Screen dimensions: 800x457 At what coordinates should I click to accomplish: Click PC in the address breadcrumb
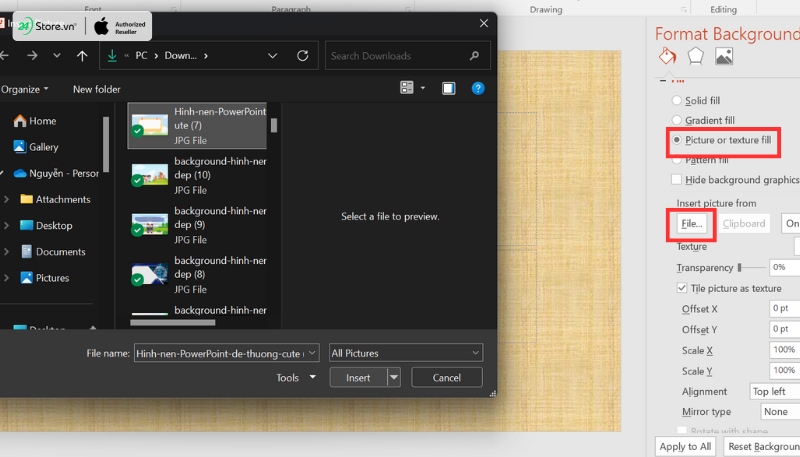coord(141,56)
